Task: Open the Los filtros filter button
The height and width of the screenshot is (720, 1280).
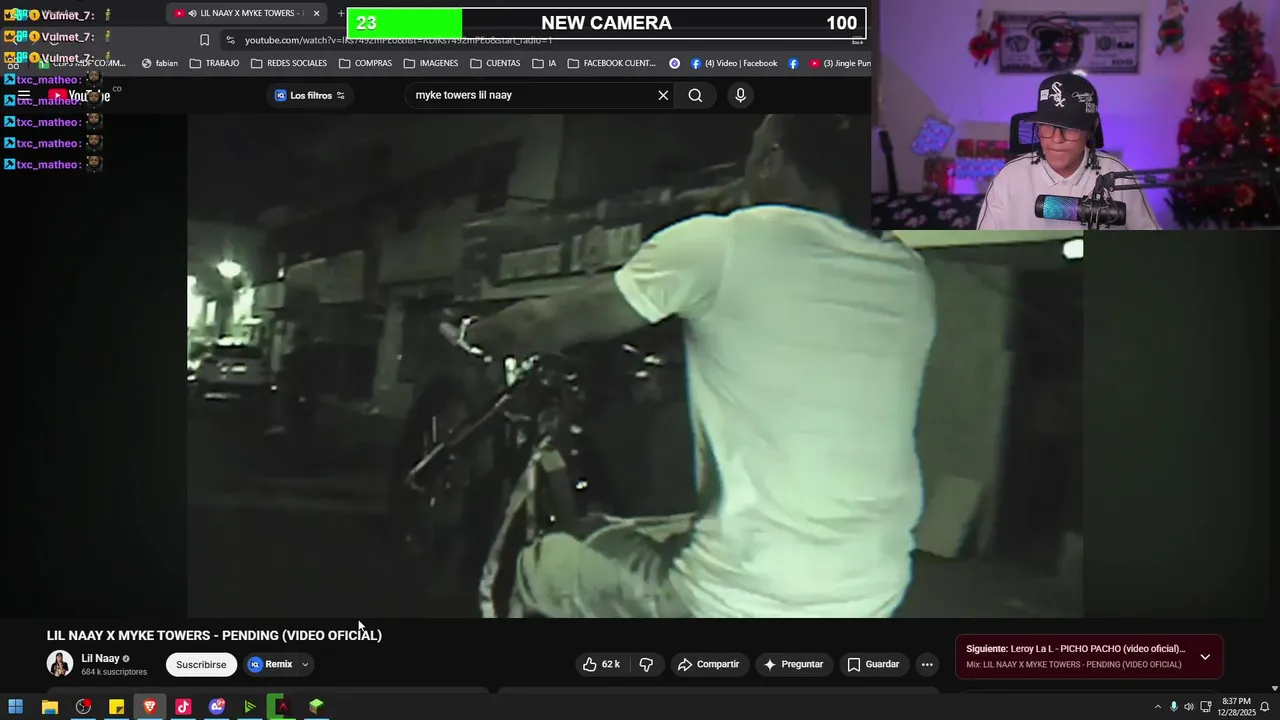Action: [310, 95]
